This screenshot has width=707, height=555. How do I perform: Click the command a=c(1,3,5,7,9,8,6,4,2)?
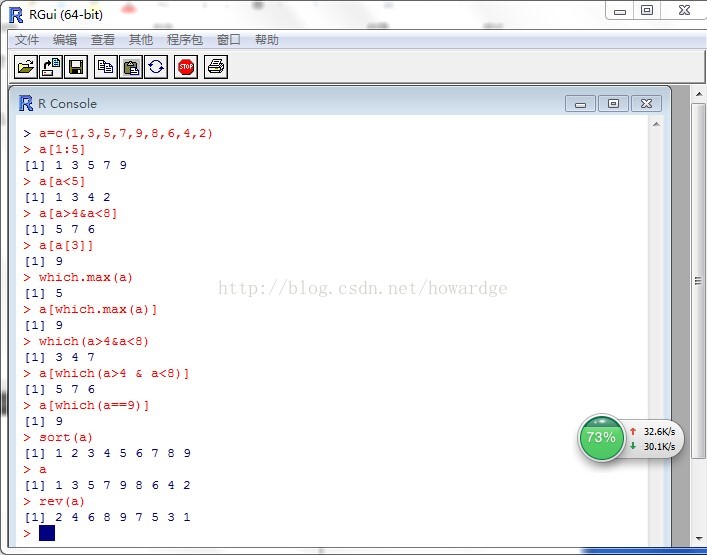coord(126,133)
